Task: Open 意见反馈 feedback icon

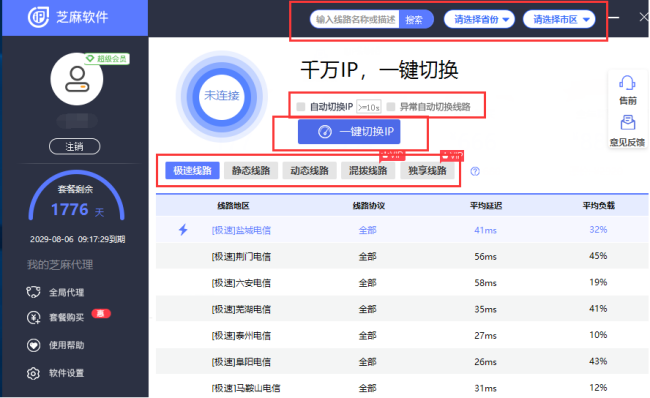Action: click(x=628, y=123)
